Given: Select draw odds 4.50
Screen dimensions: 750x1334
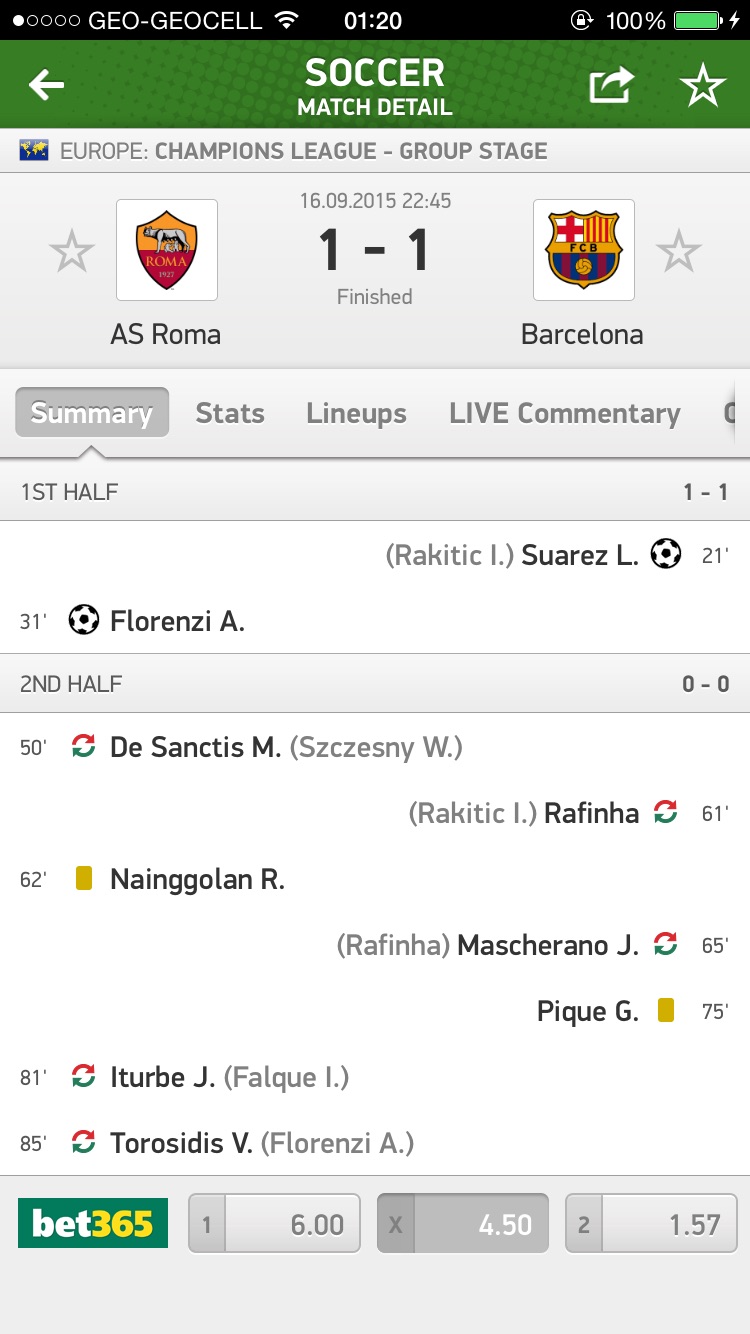Looking at the screenshot, I should (x=463, y=1223).
